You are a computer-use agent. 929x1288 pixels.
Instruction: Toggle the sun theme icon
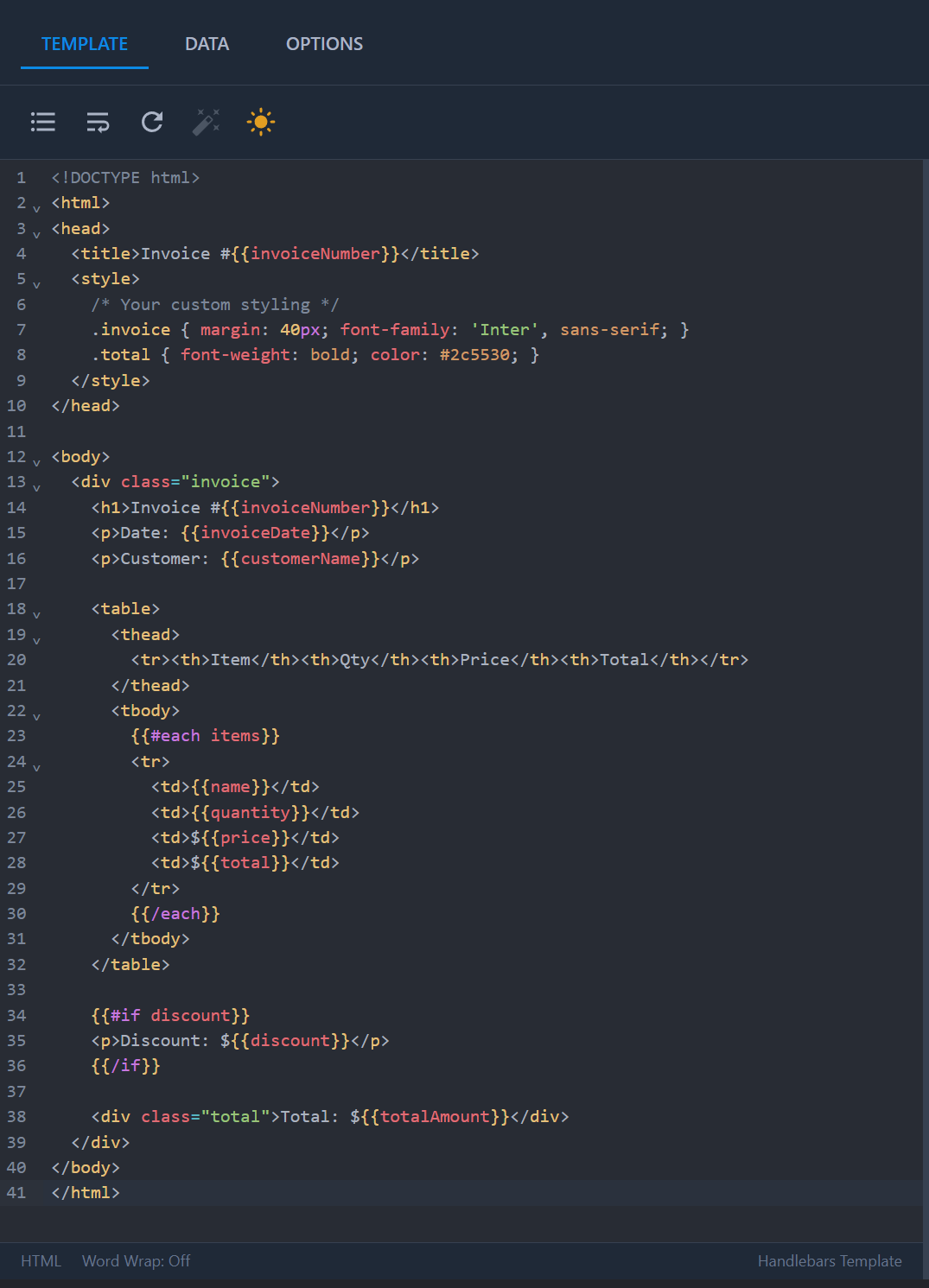pos(260,122)
